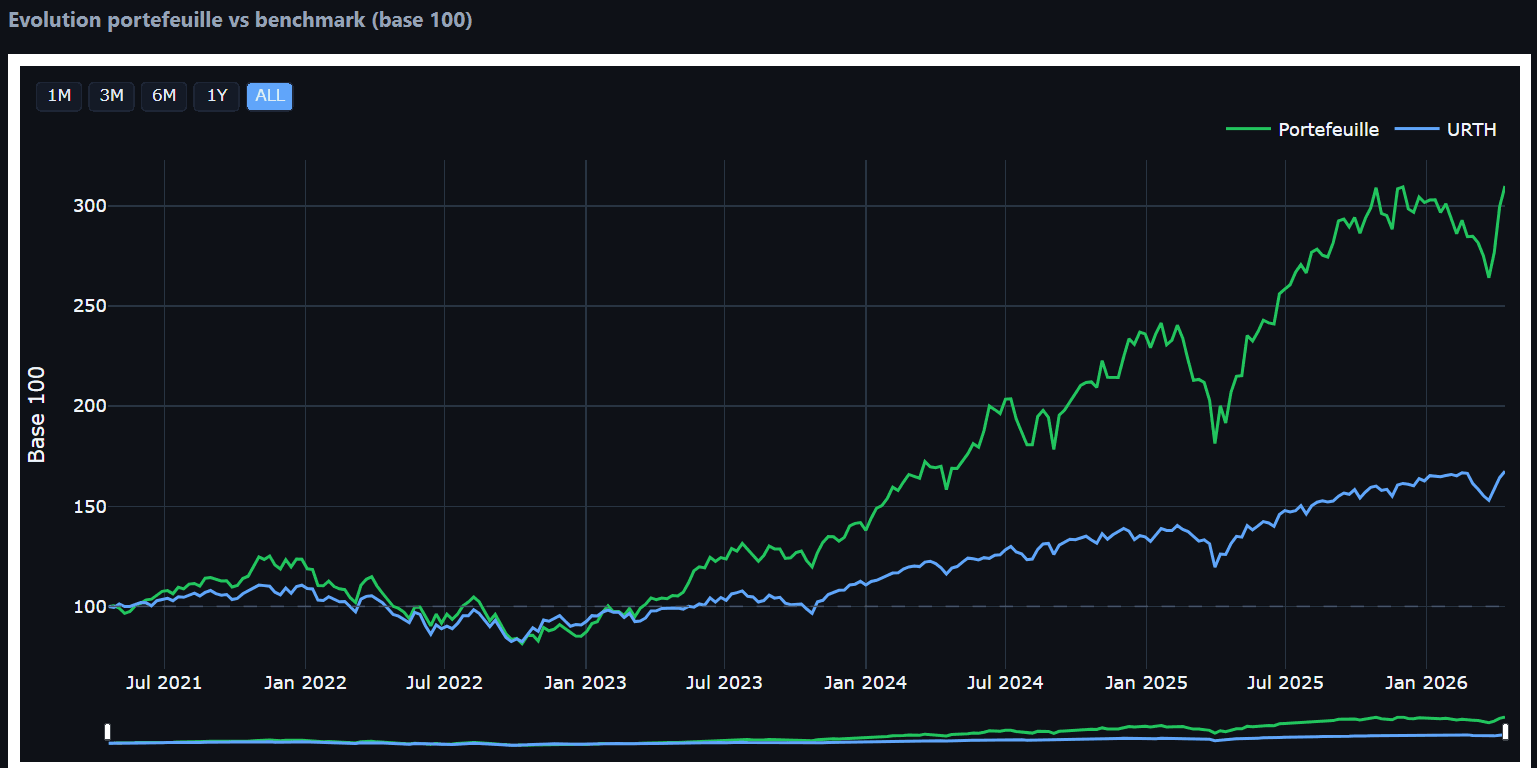
Task: Click the highlighted ALL range button
Action: click(x=270, y=96)
